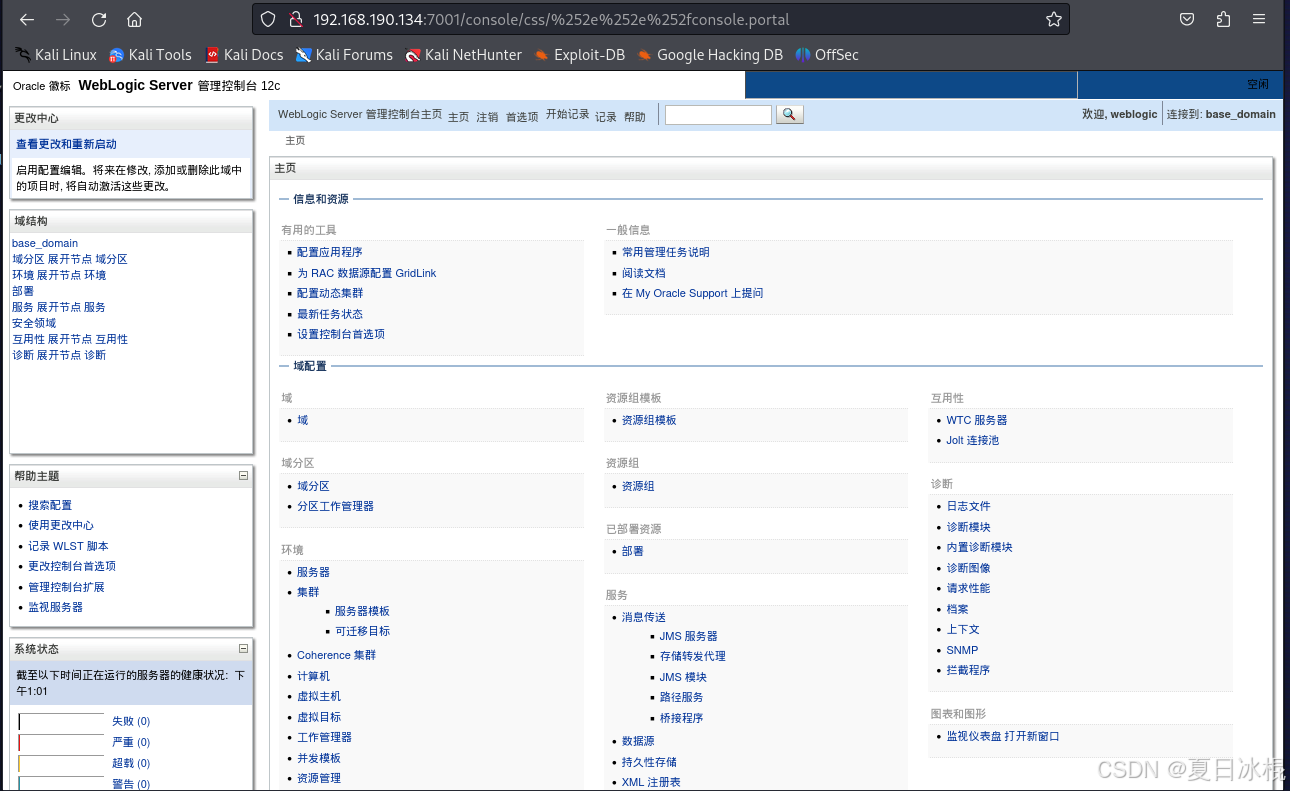Open the 常用管理任务说明 link
Viewport: 1290px width, 791px height.
(666, 252)
